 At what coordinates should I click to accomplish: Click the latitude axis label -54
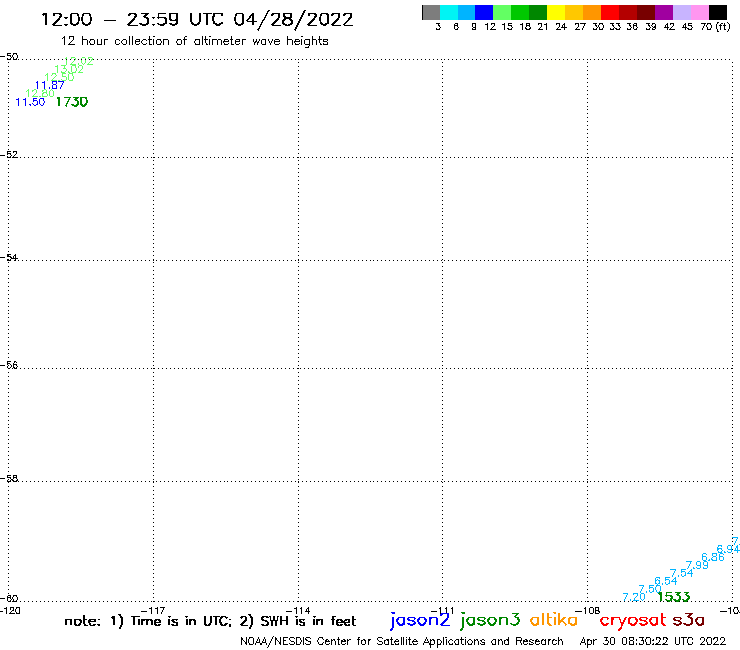[x=9, y=257]
